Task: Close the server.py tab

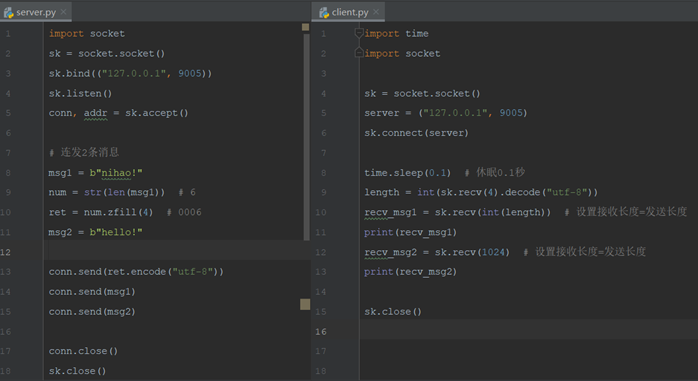Action: click(64, 12)
